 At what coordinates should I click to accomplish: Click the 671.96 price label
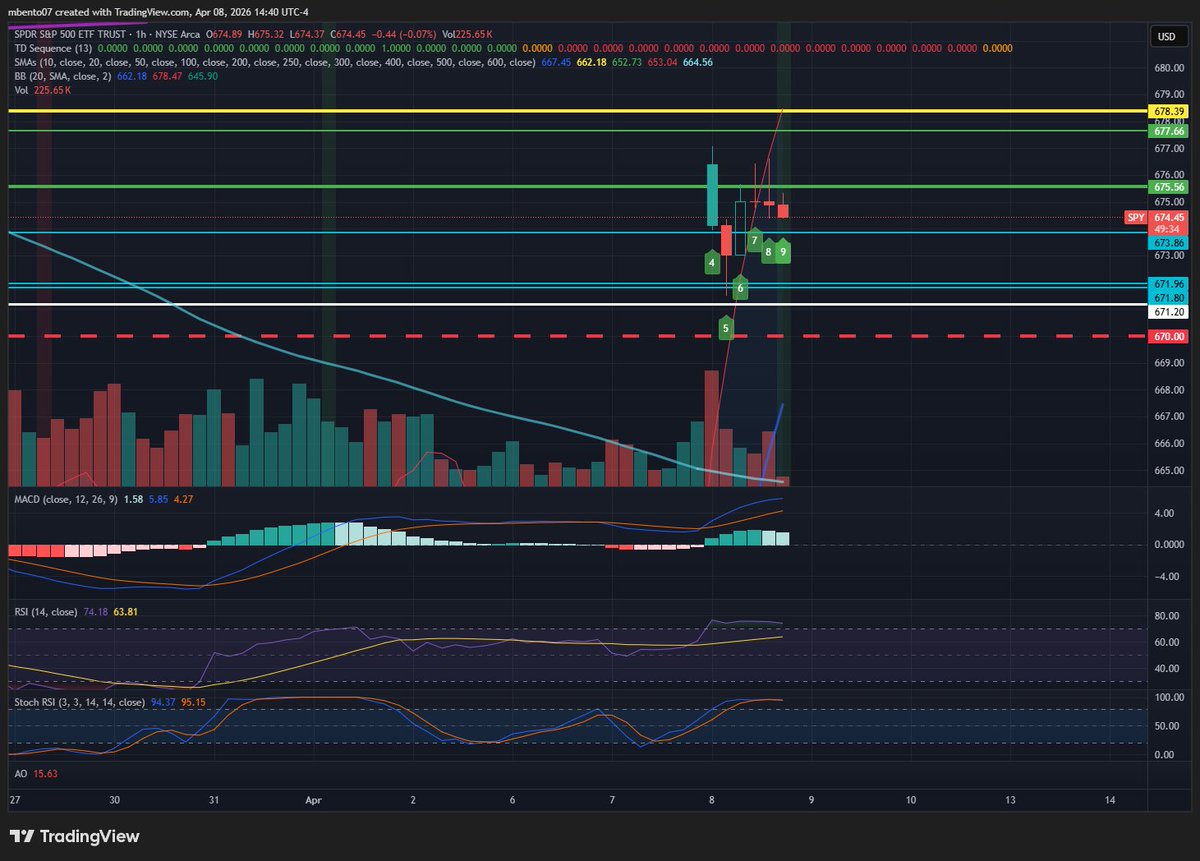tap(1169, 286)
